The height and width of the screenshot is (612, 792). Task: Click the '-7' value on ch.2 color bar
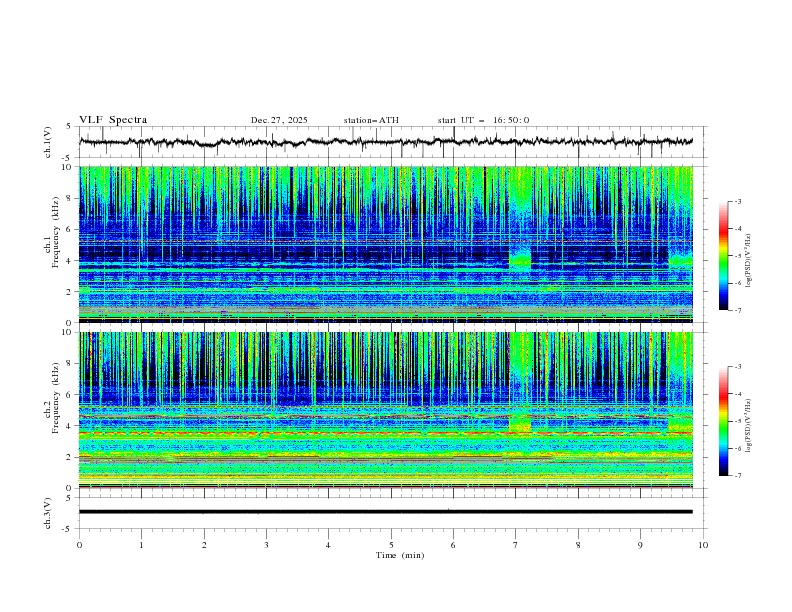(x=737, y=476)
